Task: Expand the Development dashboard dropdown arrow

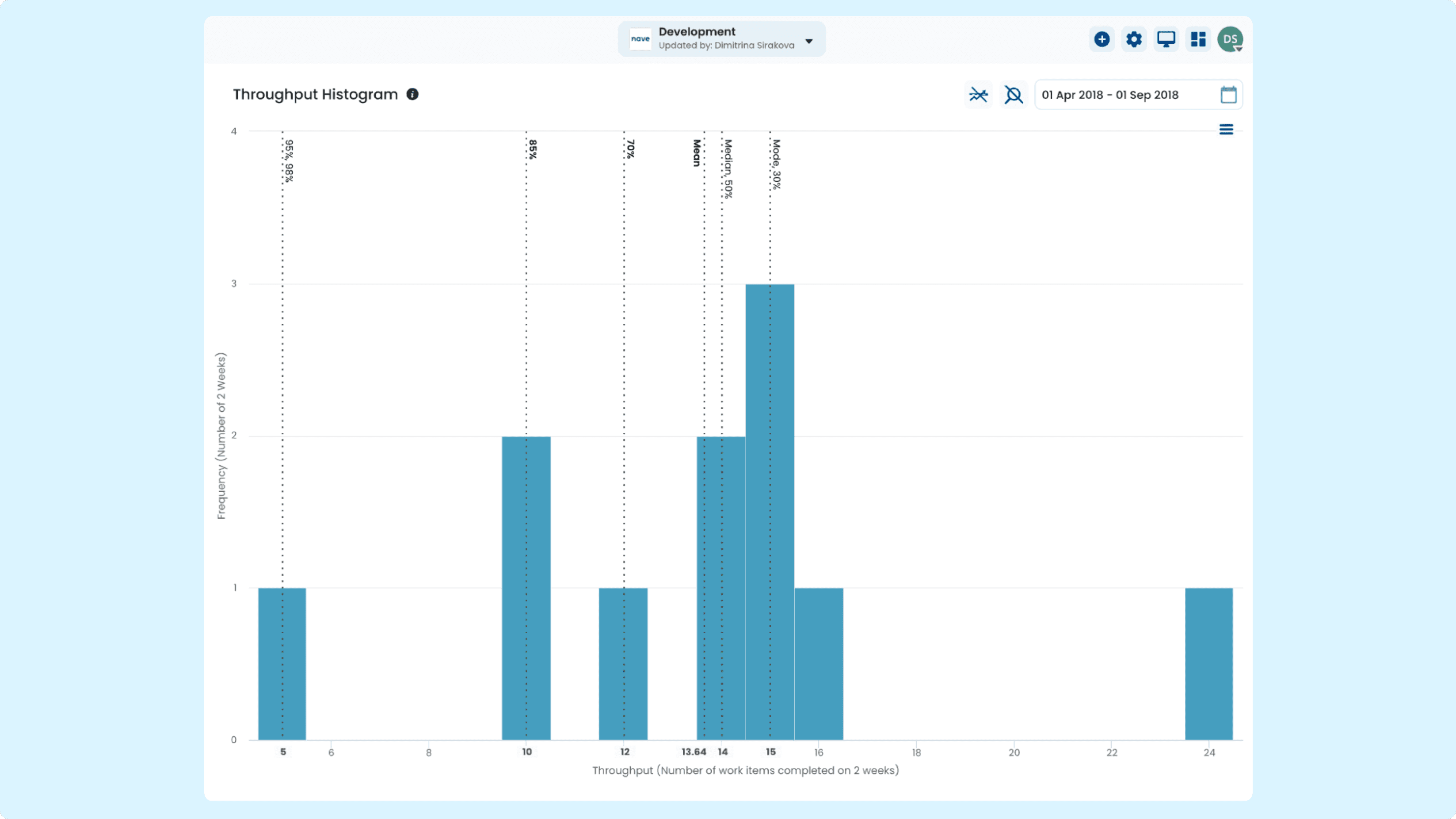Action: (x=809, y=41)
